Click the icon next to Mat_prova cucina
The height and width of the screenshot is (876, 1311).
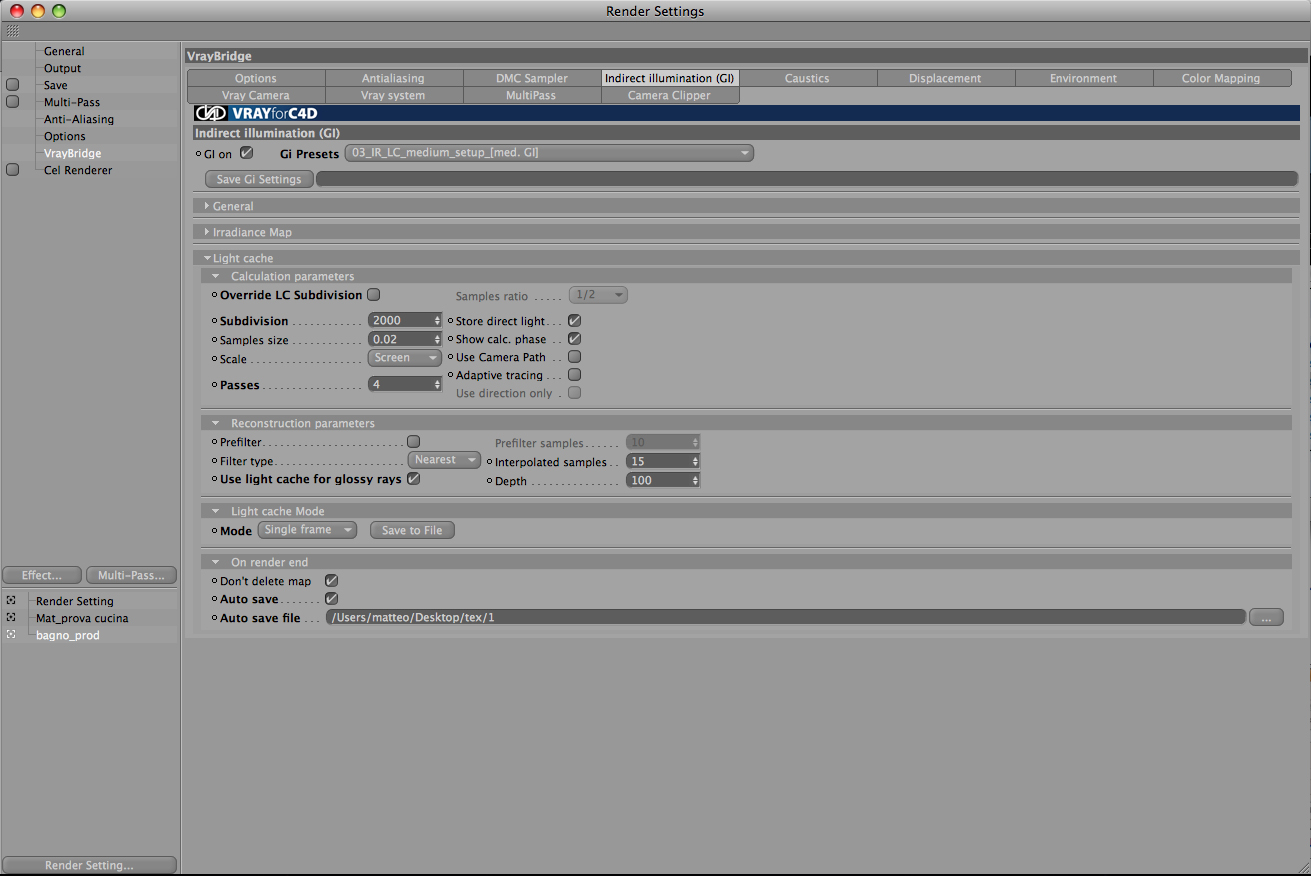[11, 618]
